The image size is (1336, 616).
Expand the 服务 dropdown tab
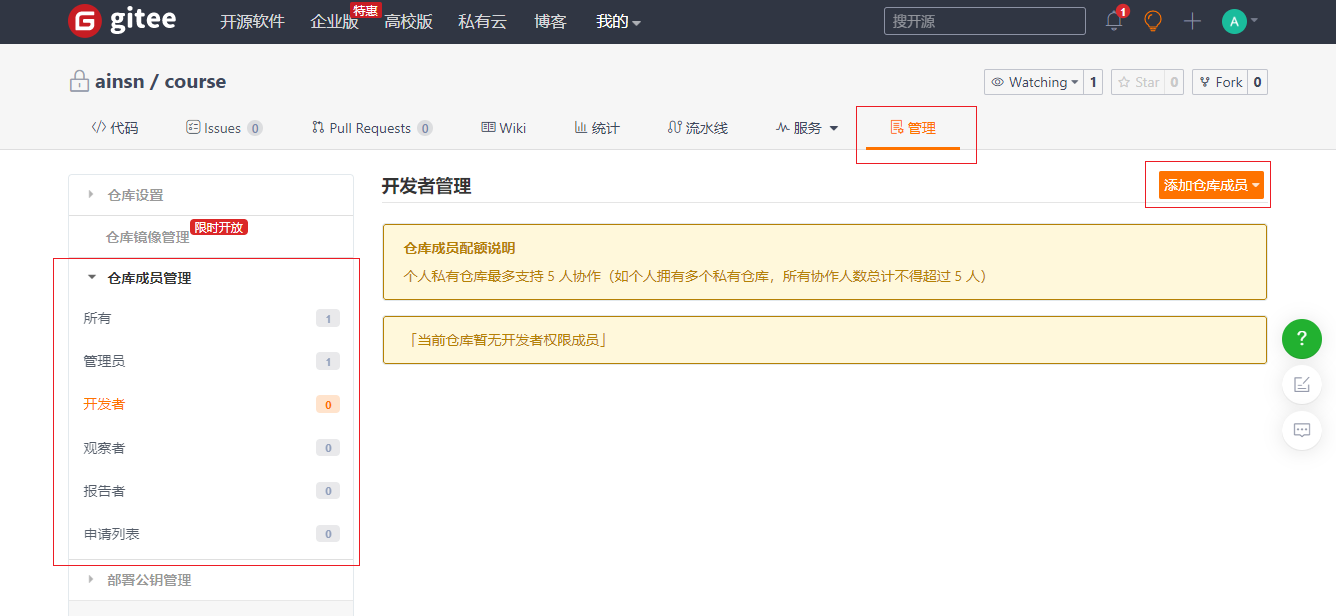[x=807, y=128]
